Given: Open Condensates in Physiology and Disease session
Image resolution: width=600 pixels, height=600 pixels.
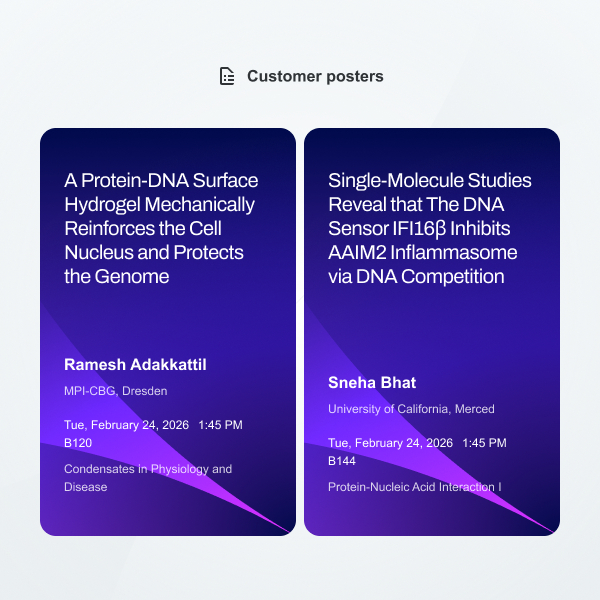Looking at the screenshot, I should click(148, 478).
